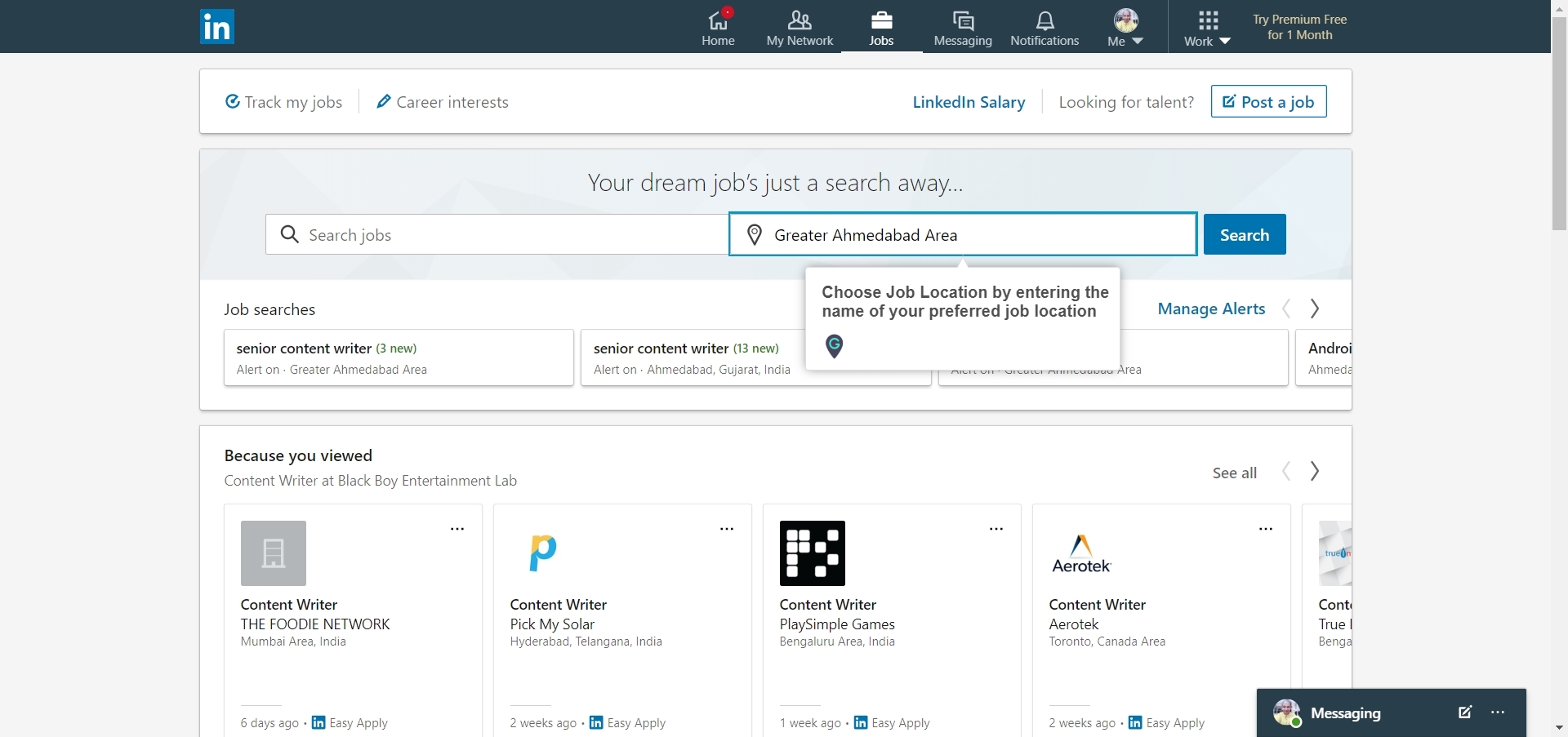Click the Greater Ahmedabad Area location field

963,235
